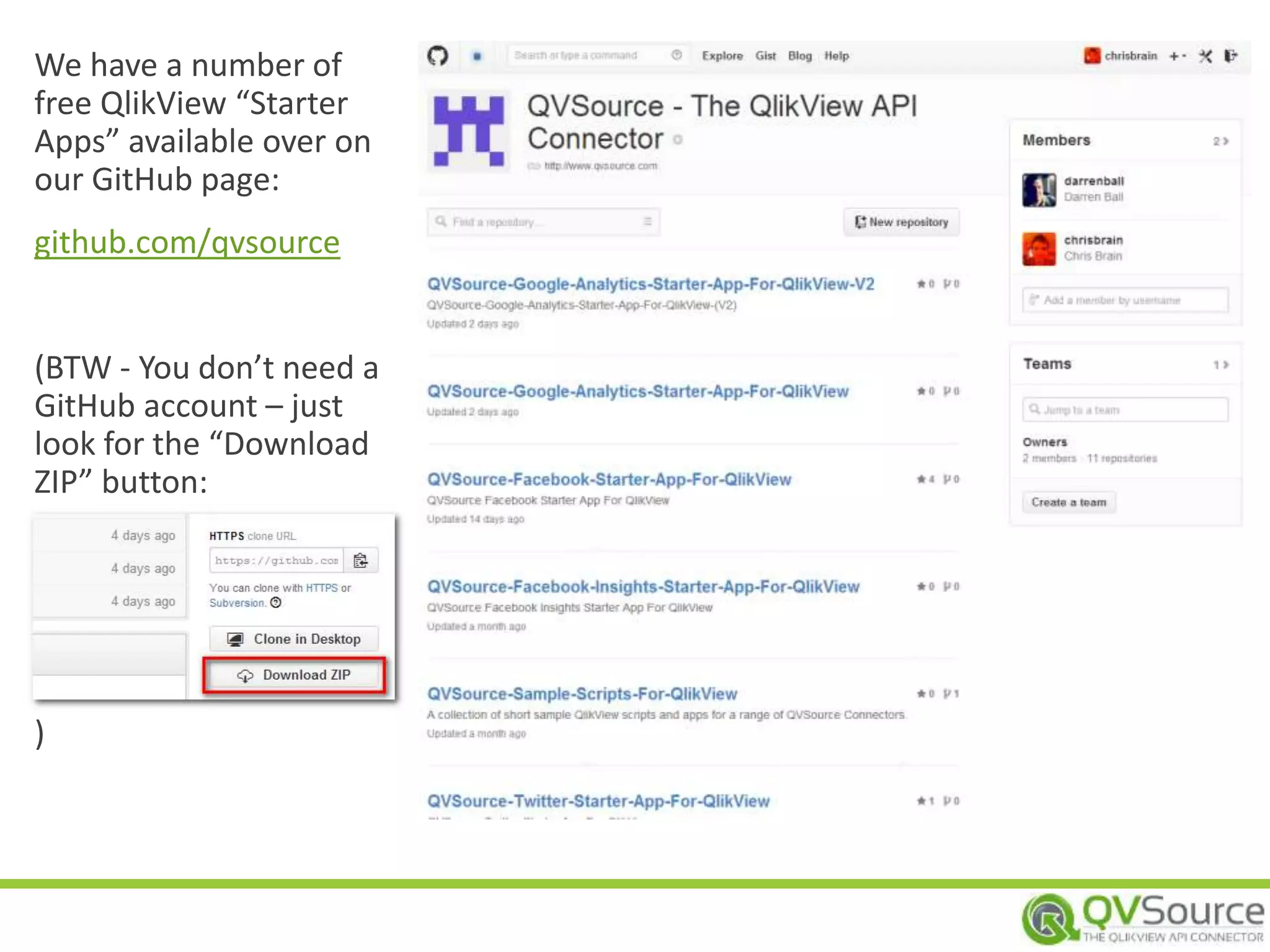
Task: Click the Create a team button
Action: [1068, 502]
